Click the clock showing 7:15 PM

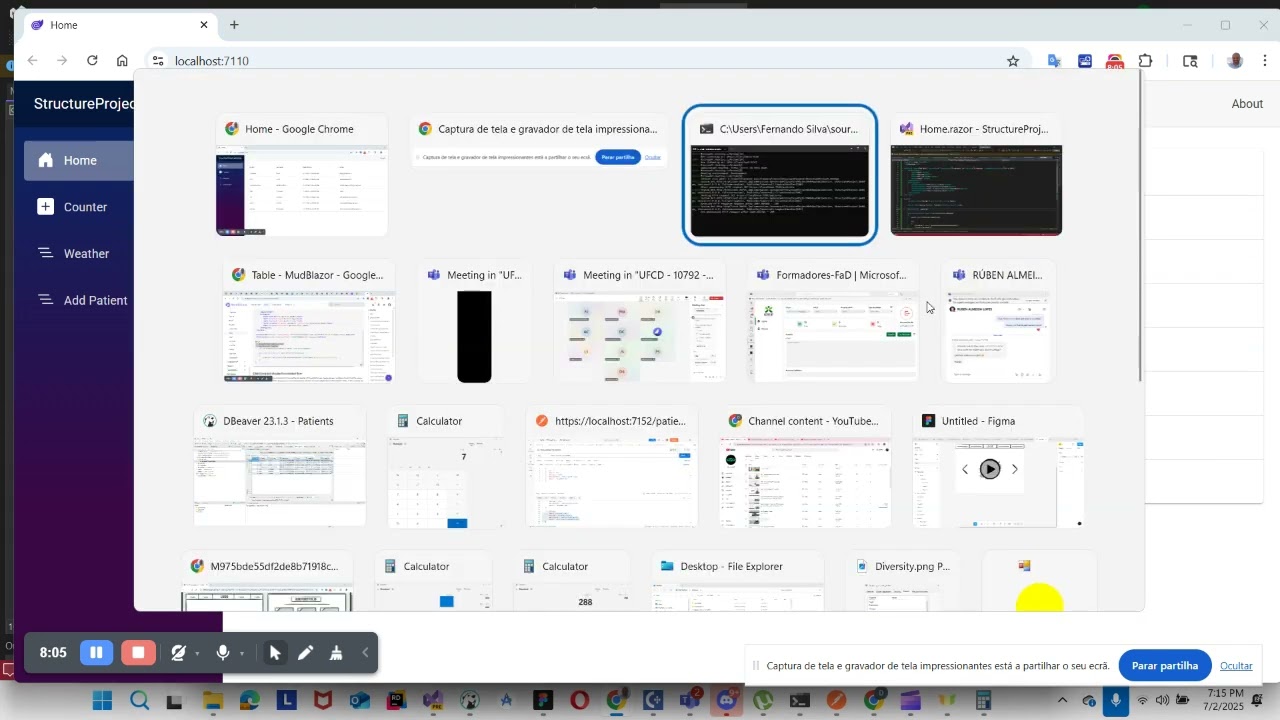[1226, 700]
